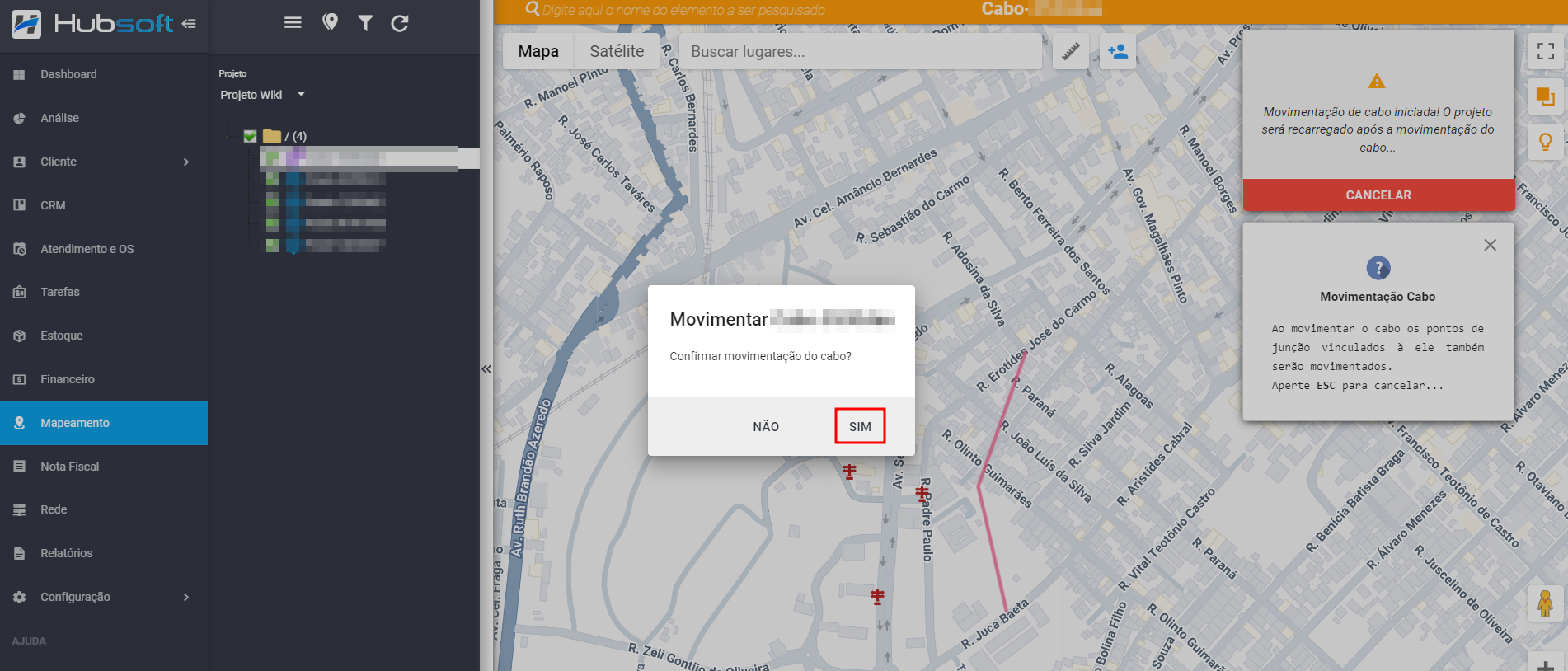Screen dimensions: 1568x671
Task: Click the orange layers overlay icon
Action: (x=1546, y=96)
